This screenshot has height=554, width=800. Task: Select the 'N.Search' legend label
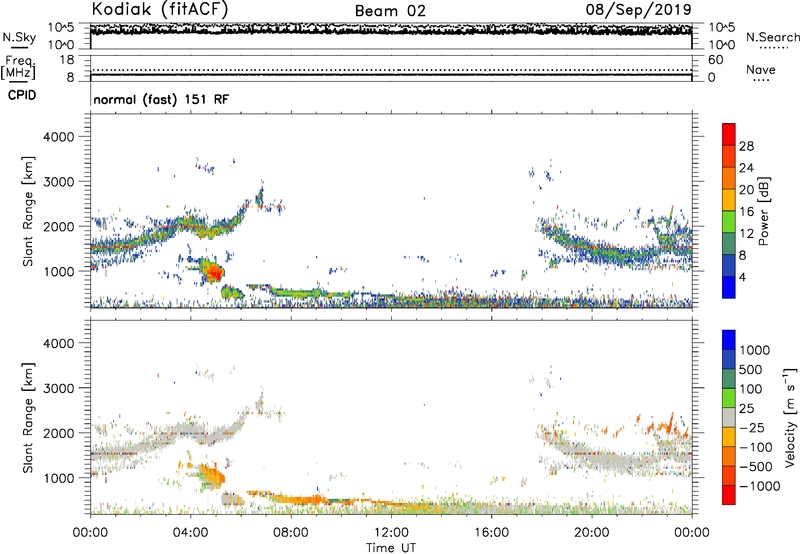pos(772,37)
